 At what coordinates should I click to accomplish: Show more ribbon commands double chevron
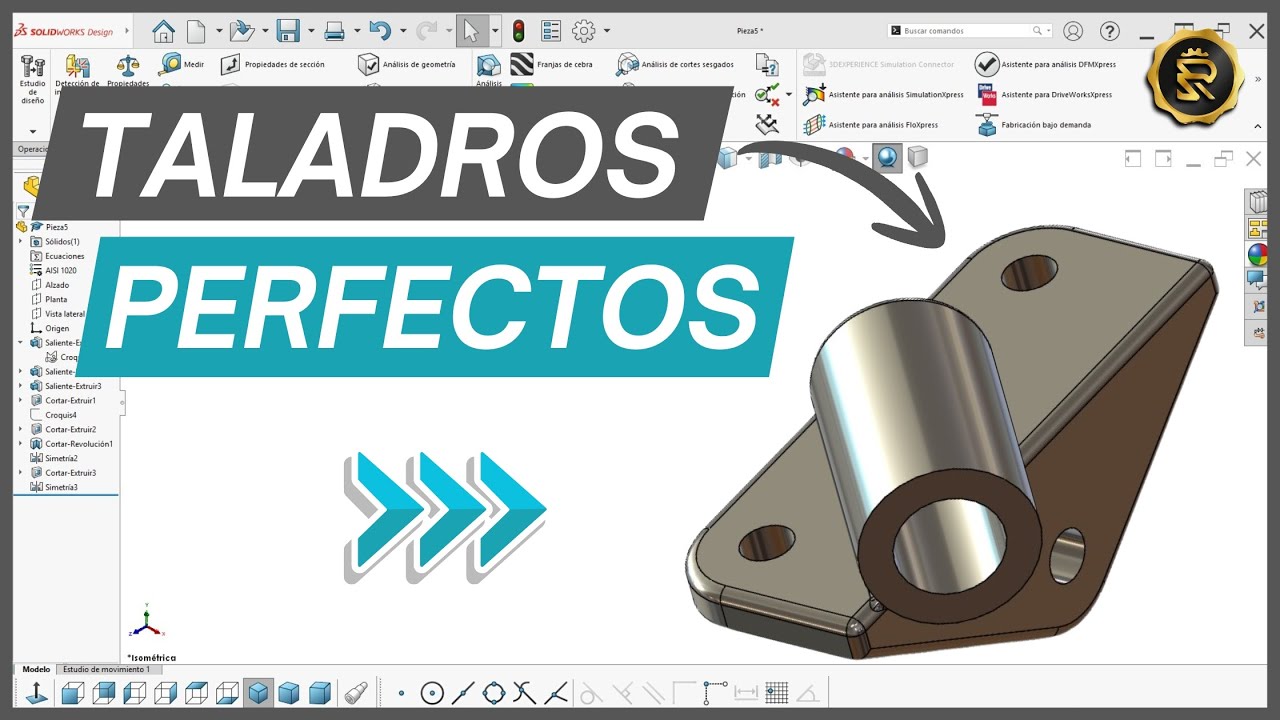pos(1258,78)
